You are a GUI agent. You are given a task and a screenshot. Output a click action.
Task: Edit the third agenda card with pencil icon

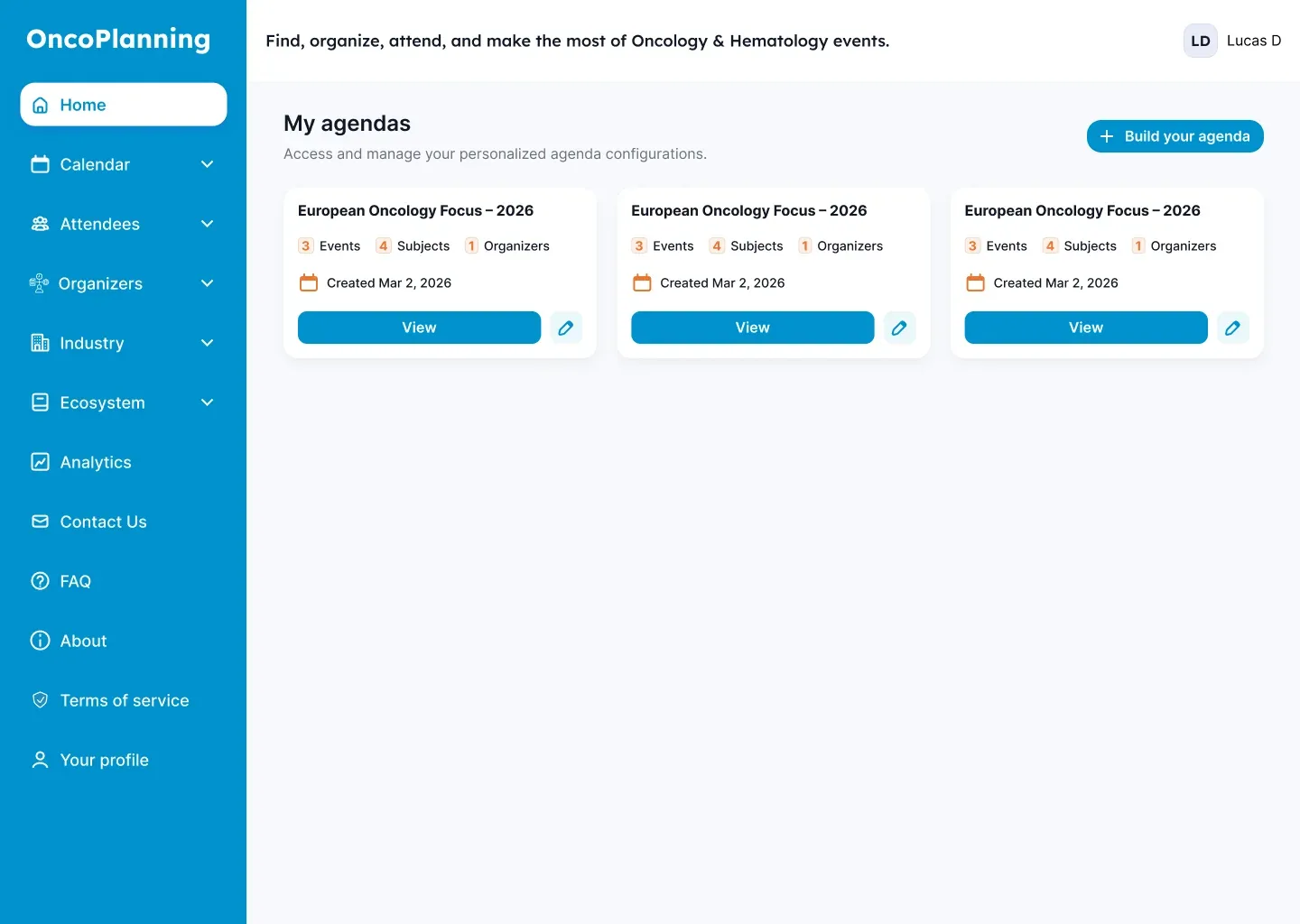tap(1232, 328)
